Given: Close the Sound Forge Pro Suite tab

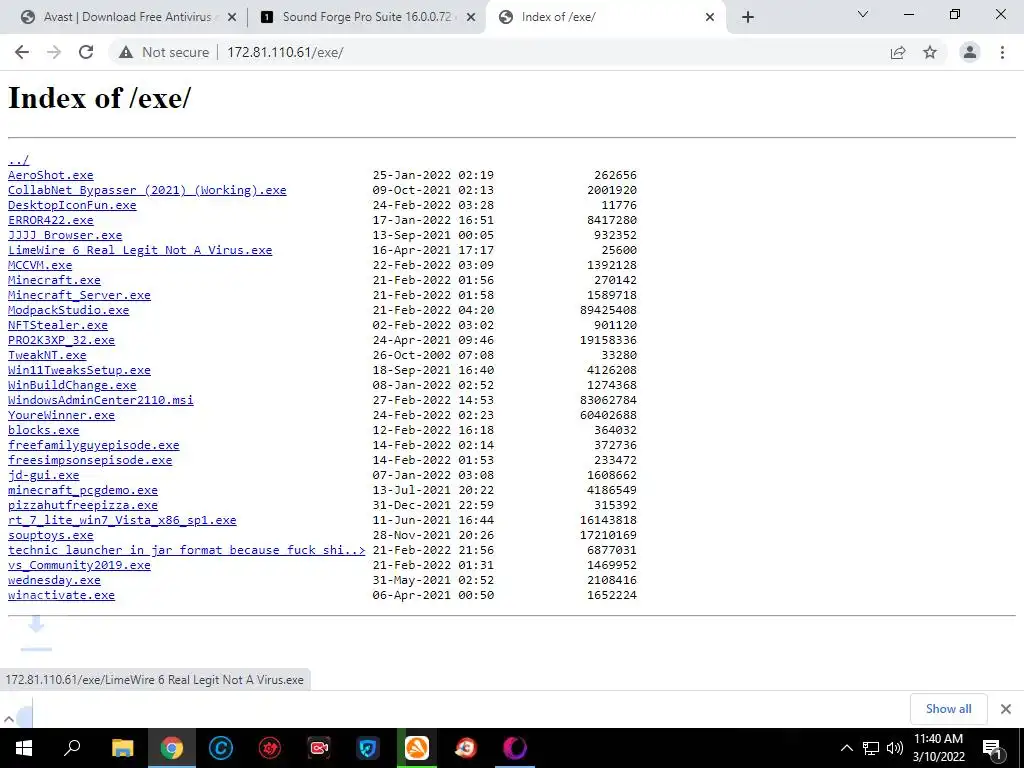Looking at the screenshot, I should tap(471, 18).
